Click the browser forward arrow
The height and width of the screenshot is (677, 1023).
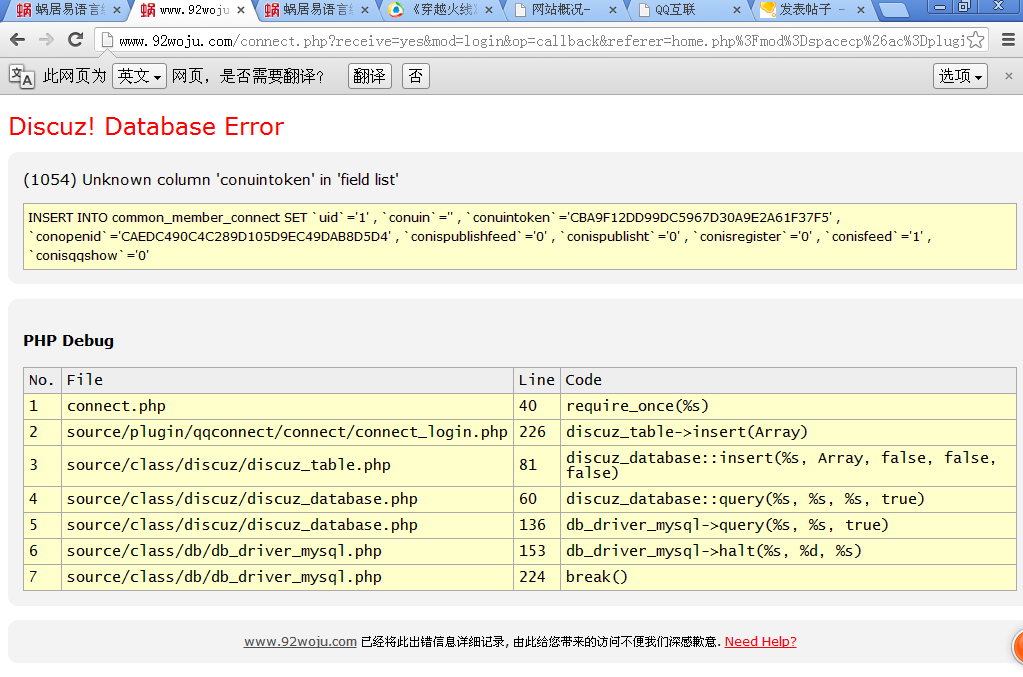click(46, 40)
